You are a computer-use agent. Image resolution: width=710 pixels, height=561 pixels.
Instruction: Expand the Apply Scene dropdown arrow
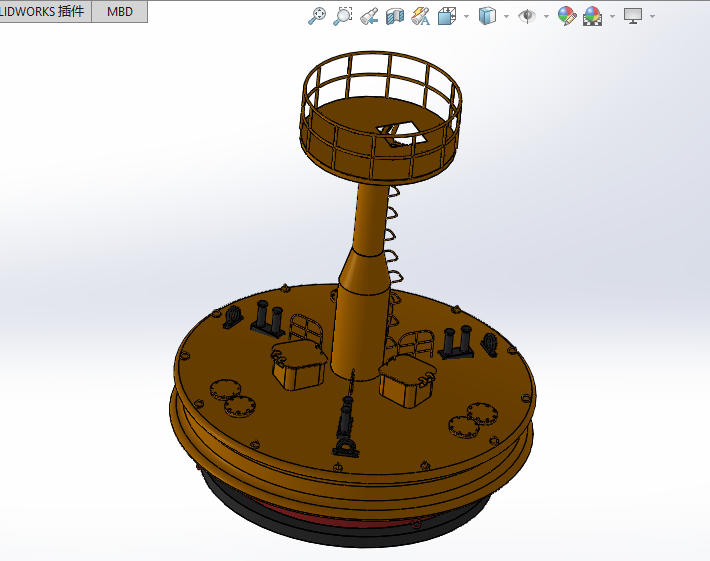click(x=612, y=16)
